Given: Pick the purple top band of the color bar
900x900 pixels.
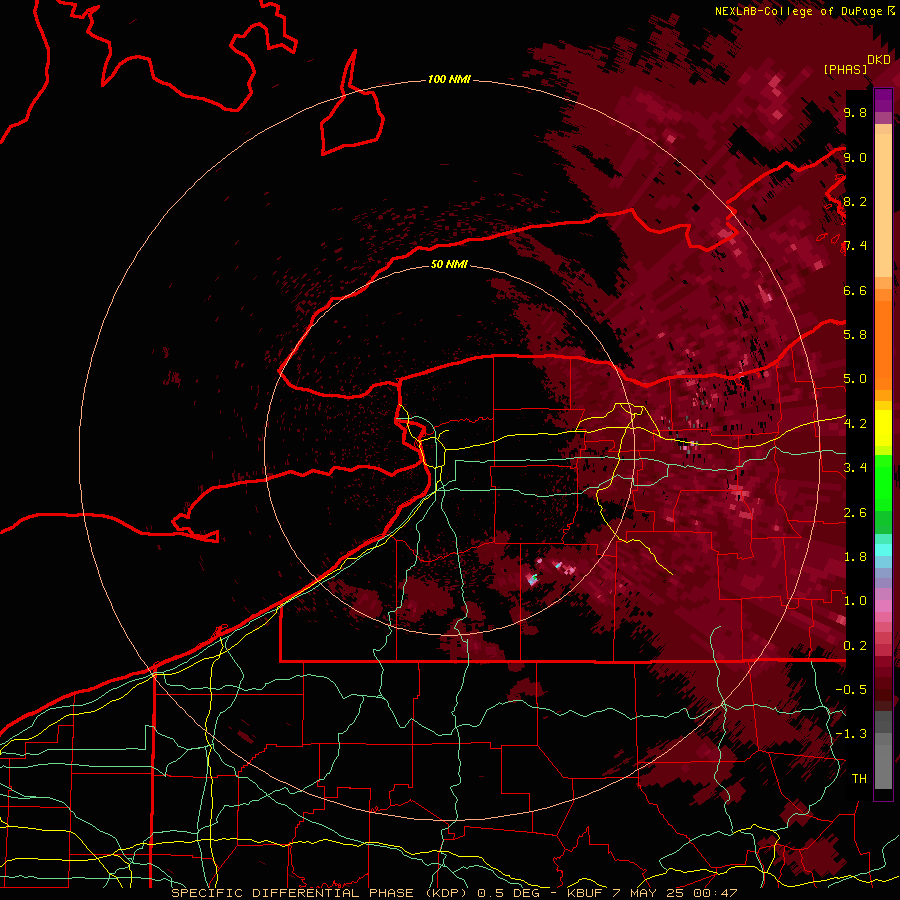Looking at the screenshot, I should (x=883, y=100).
